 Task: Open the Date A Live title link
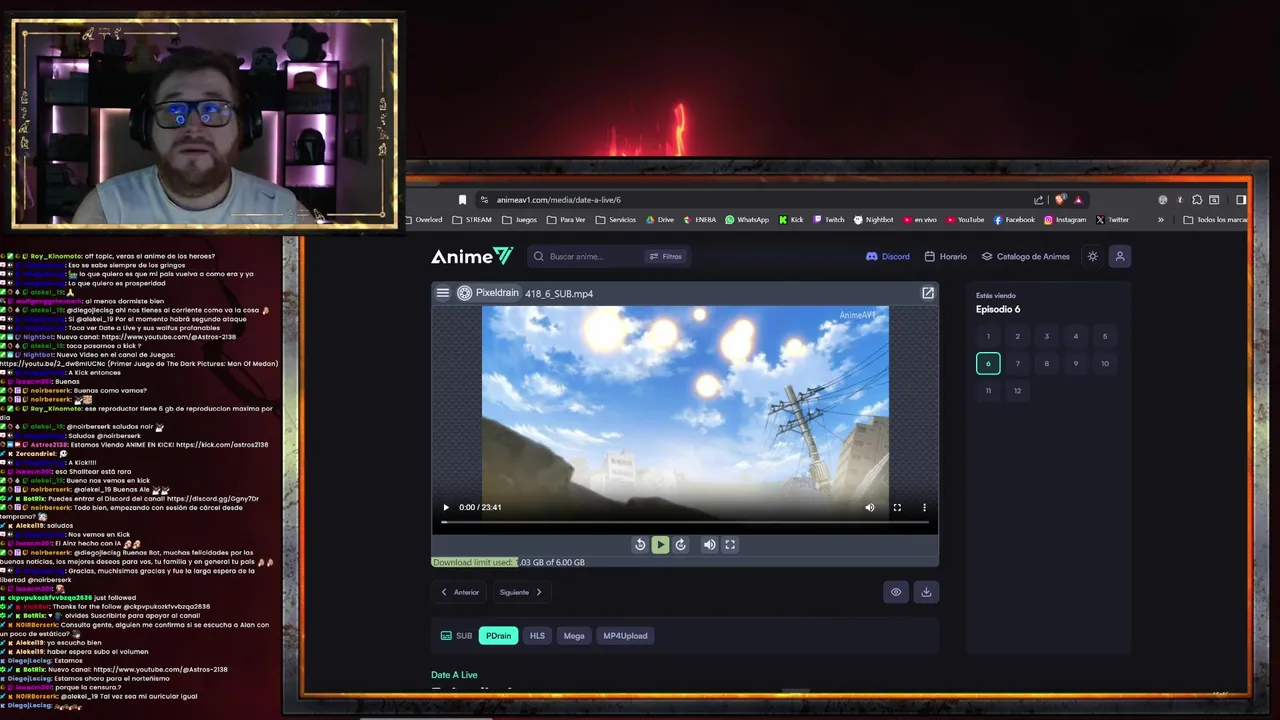[x=454, y=675]
